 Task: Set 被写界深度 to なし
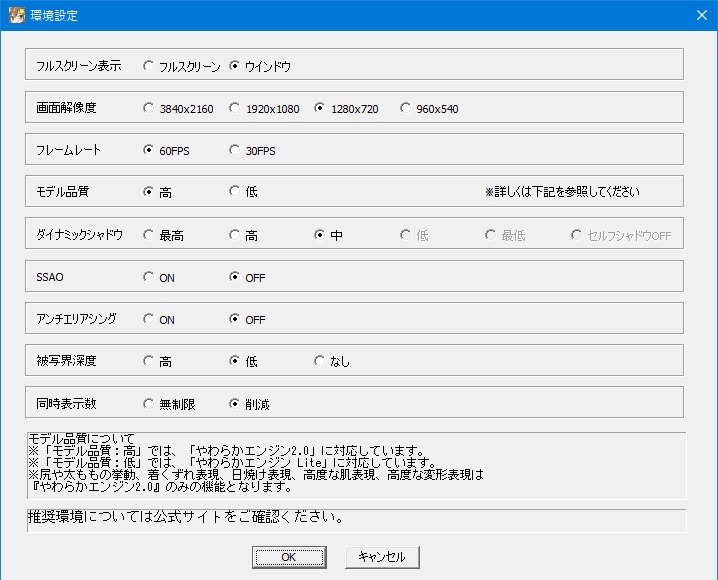click(x=320, y=361)
